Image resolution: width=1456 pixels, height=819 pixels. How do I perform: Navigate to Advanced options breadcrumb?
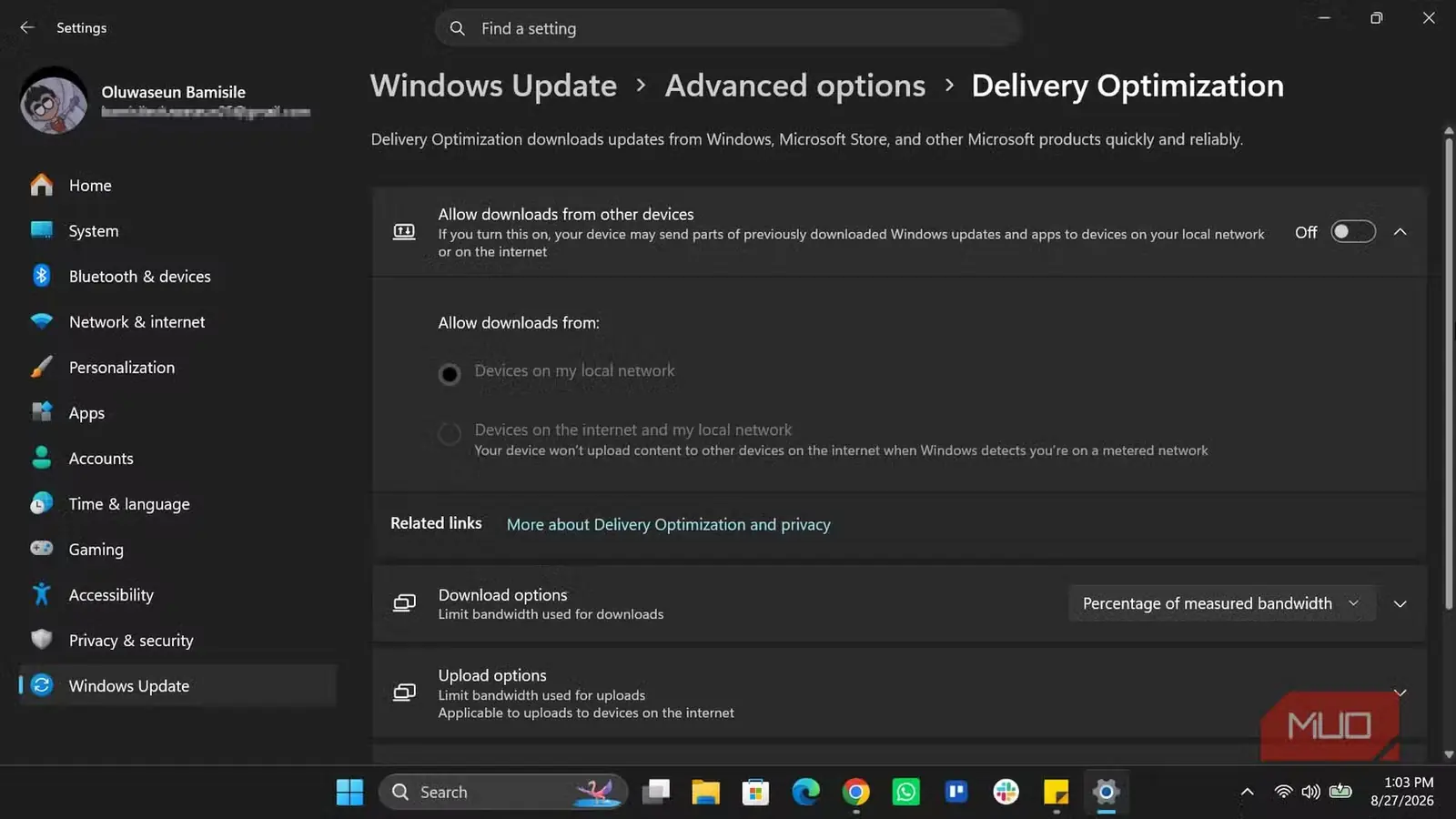tap(795, 86)
